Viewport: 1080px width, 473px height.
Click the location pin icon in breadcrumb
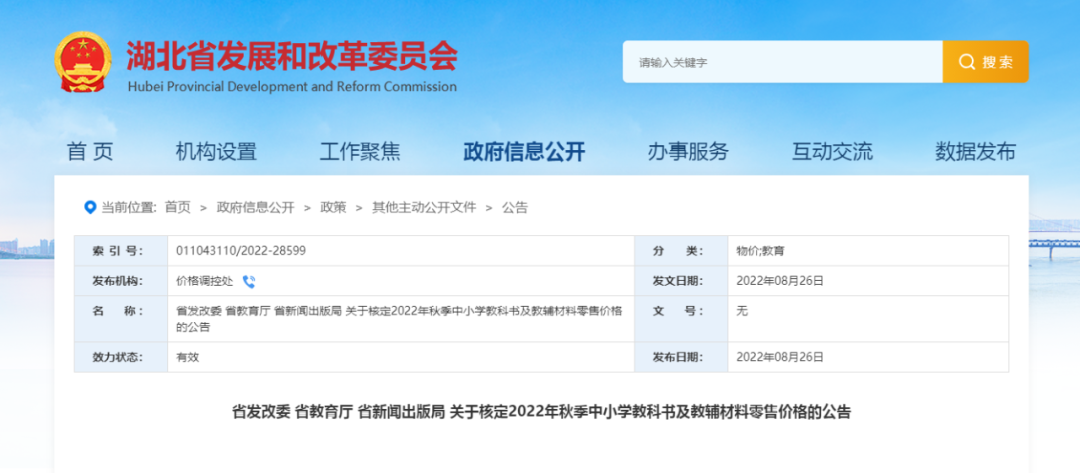91,207
